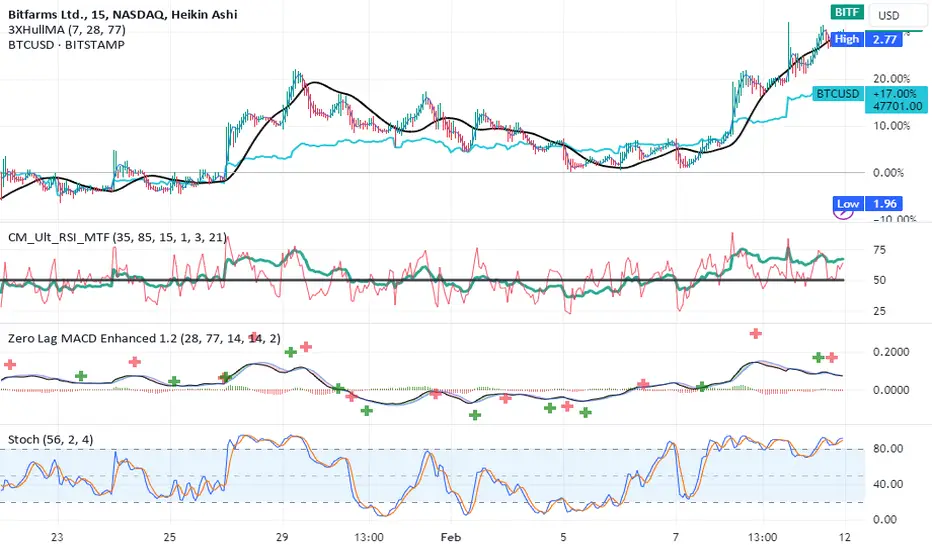Click the date label 5 on time axis

563,537
